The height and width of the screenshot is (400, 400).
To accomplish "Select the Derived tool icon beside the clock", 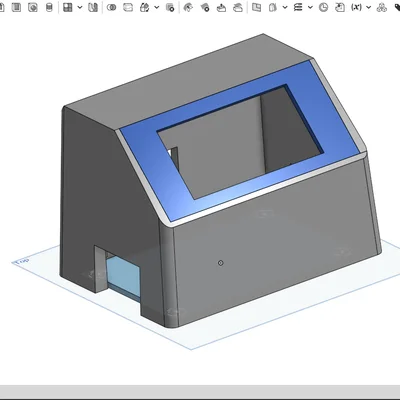I will point(340,7).
